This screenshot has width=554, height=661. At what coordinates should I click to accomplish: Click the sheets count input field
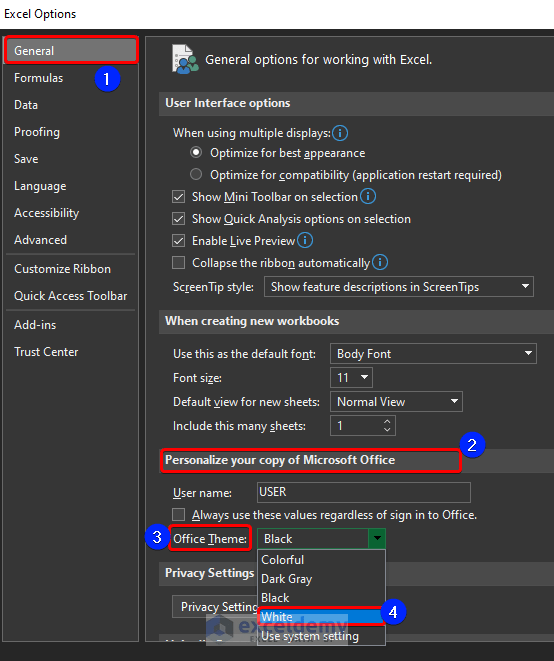point(355,425)
